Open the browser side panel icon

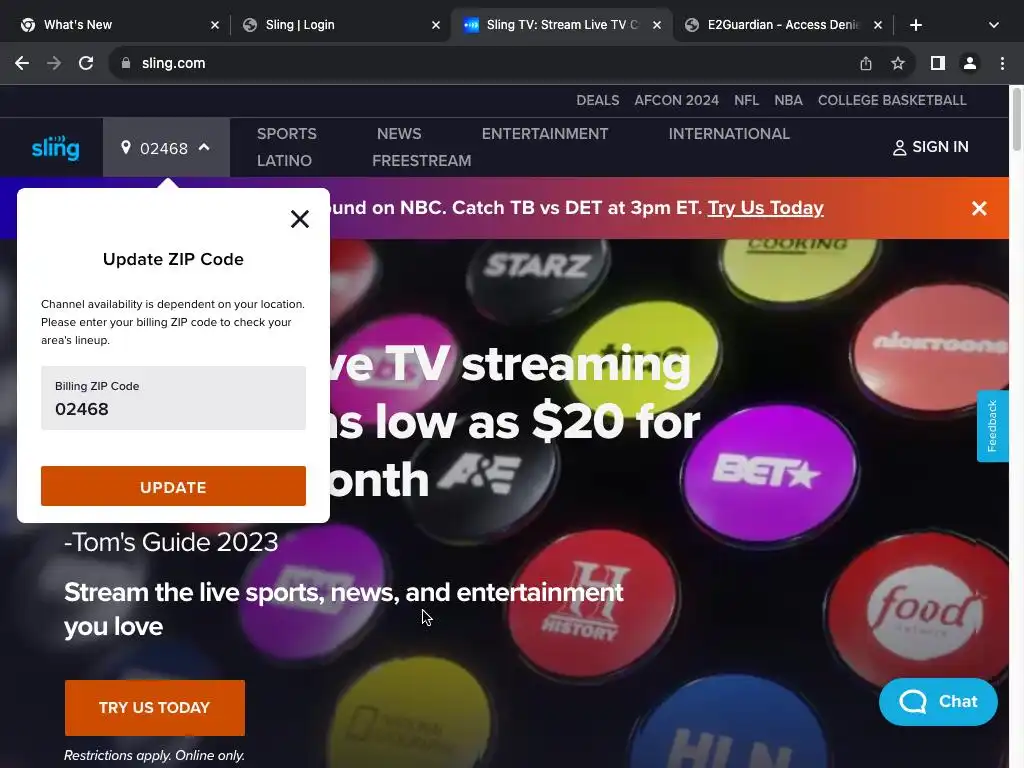[x=938, y=63]
